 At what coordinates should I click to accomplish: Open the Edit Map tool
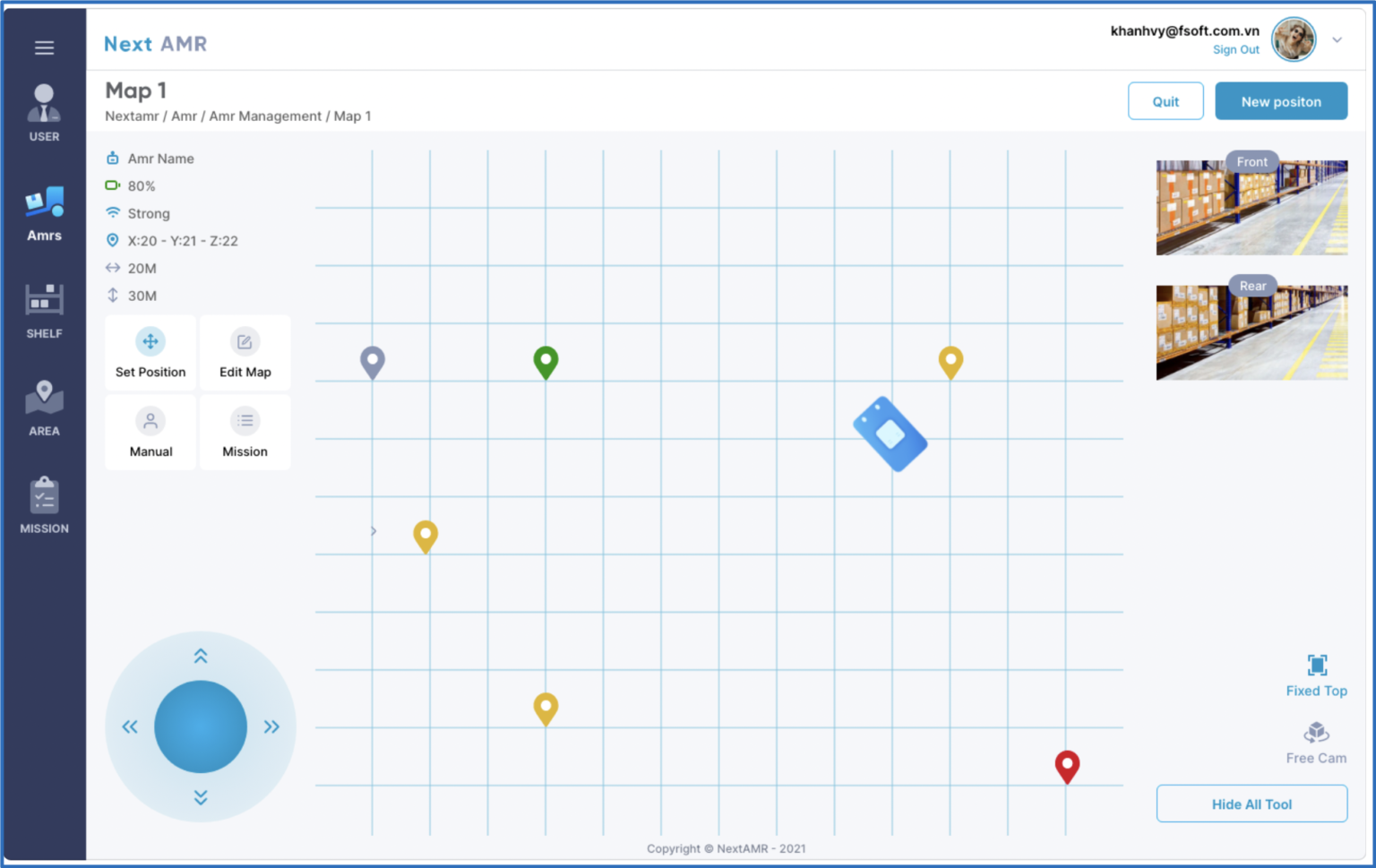[x=245, y=353]
